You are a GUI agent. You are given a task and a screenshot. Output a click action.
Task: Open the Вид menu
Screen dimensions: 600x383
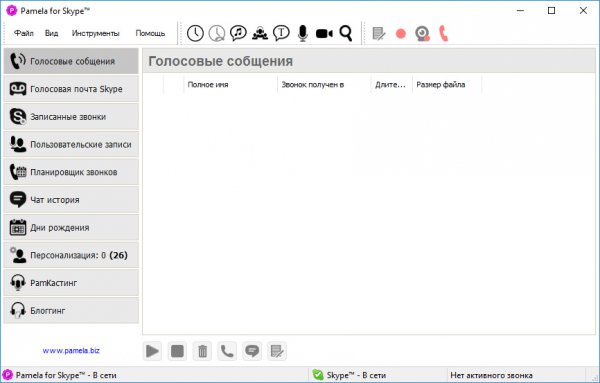point(51,33)
